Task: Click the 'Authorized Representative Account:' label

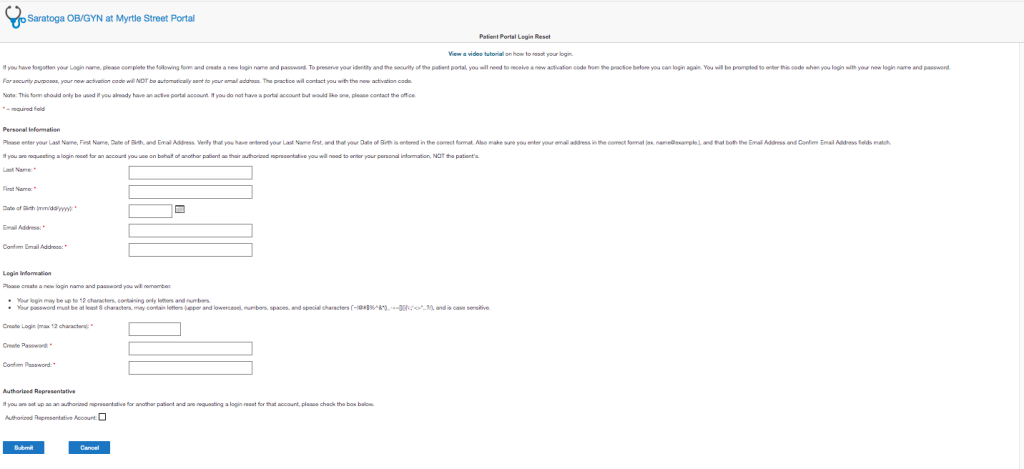Action: (x=51, y=417)
